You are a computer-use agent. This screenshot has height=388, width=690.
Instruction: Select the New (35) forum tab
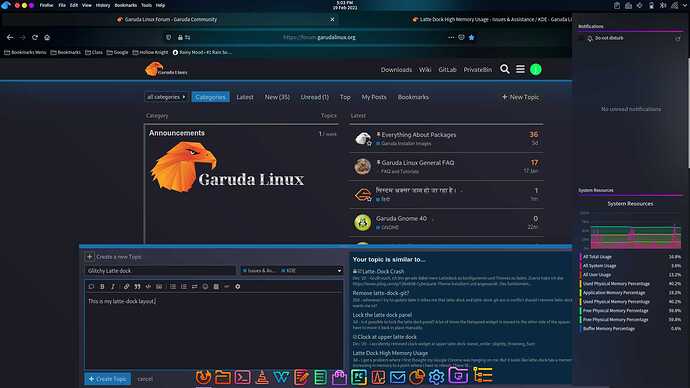click(277, 97)
